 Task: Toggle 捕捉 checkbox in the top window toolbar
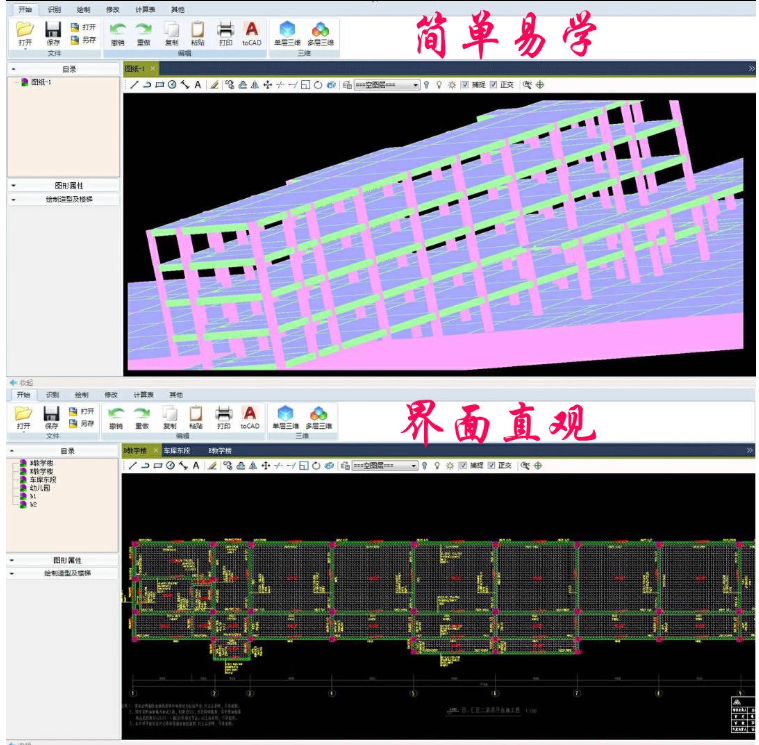[465, 85]
